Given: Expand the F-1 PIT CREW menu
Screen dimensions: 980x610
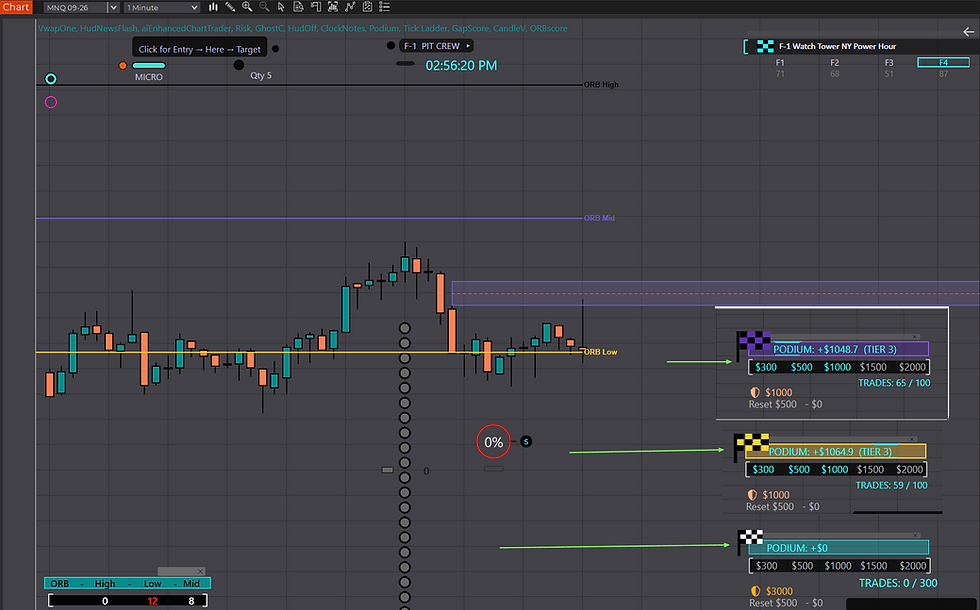Looking at the screenshot, I should point(468,46).
